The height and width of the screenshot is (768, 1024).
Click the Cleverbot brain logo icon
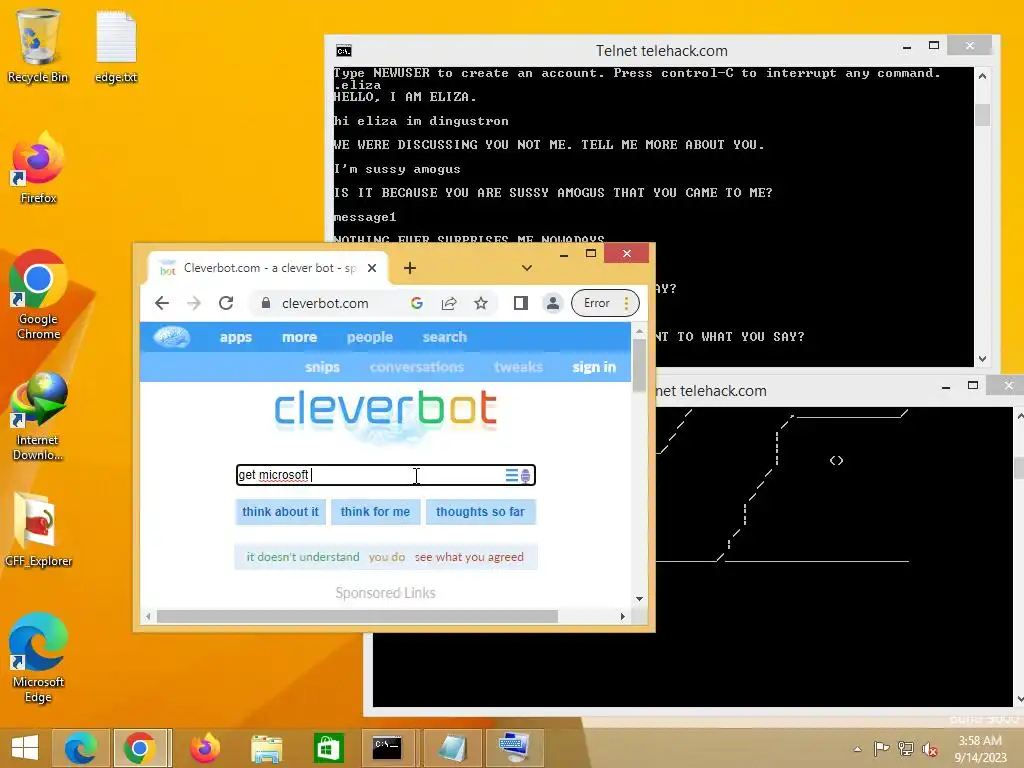[172, 337]
